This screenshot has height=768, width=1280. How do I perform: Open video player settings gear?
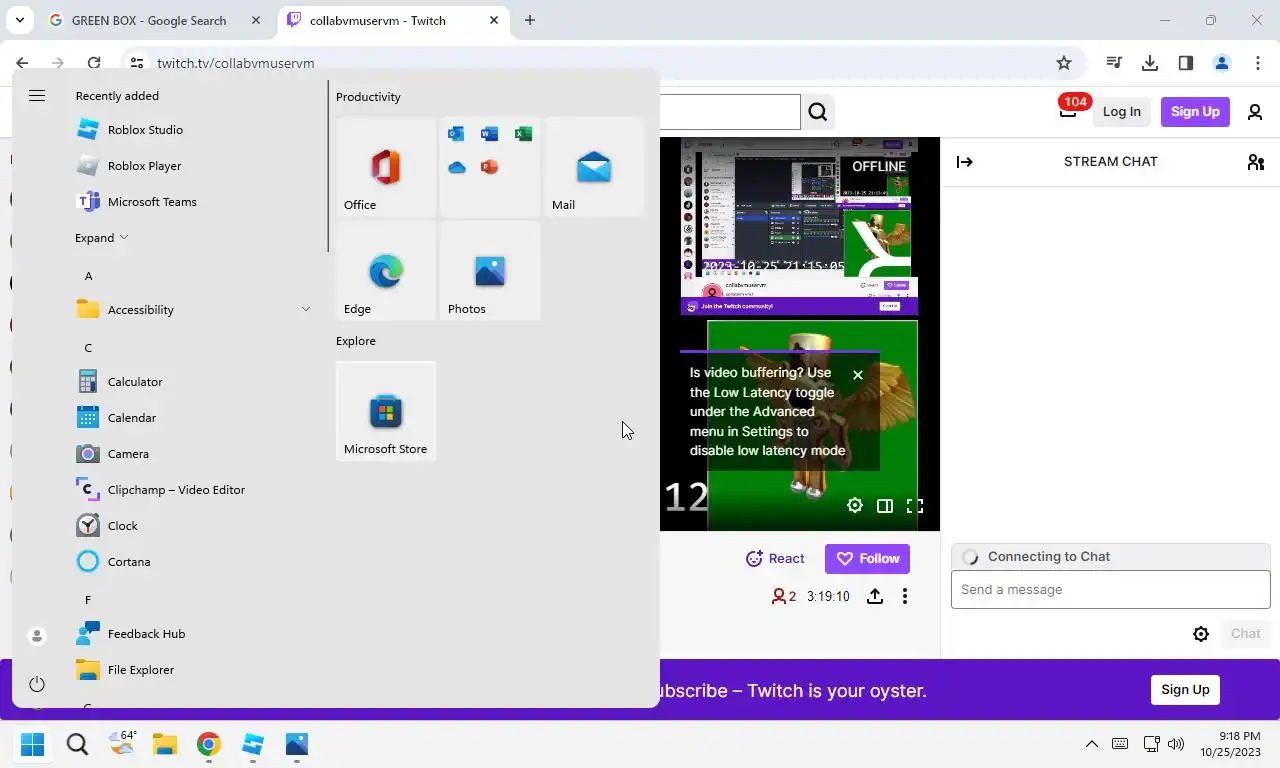tap(855, 506)
